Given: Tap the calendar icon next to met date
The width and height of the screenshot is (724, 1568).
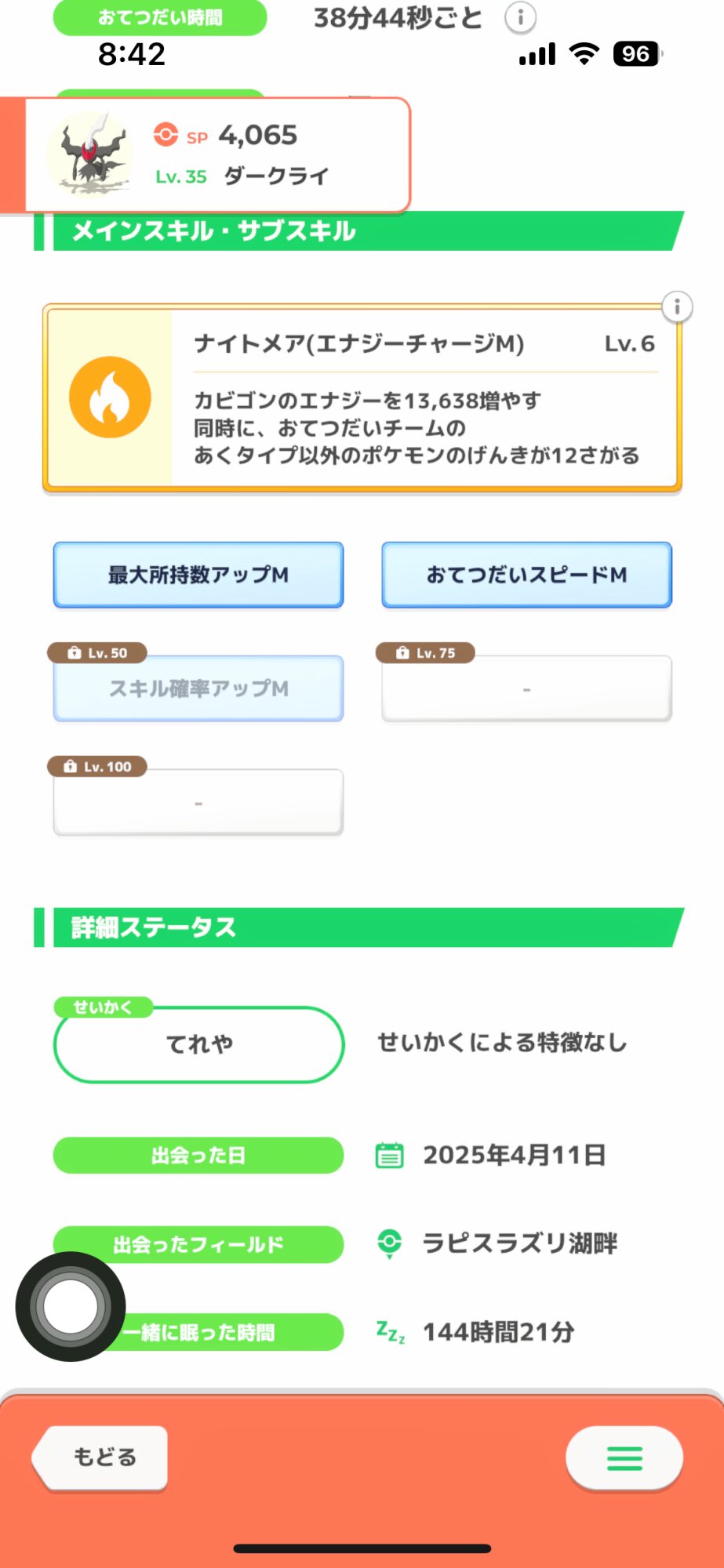Looking at the screenshot, I should click(x=389, y=1155).
